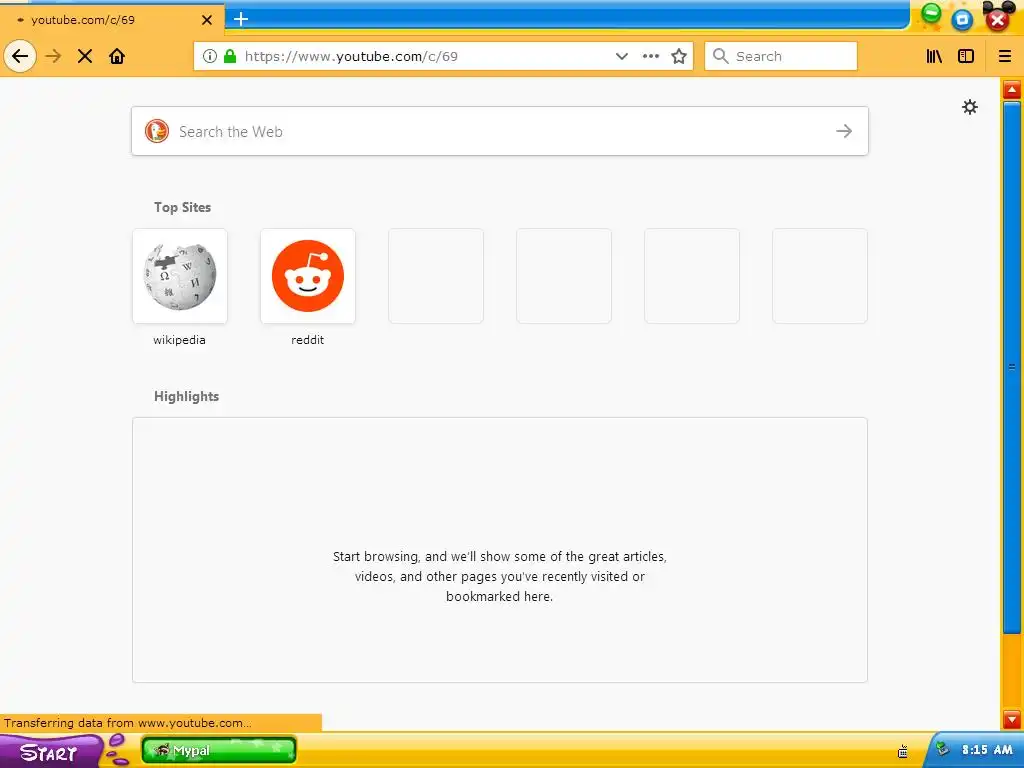Stop loading the page with X button
Image resolution: width=1024 pixels, height=768 pixels.
[85, 56]
